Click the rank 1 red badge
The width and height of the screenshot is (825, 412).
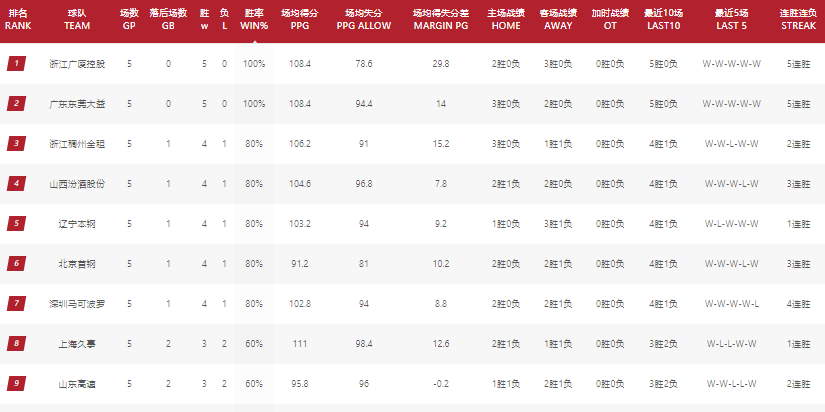16,64
